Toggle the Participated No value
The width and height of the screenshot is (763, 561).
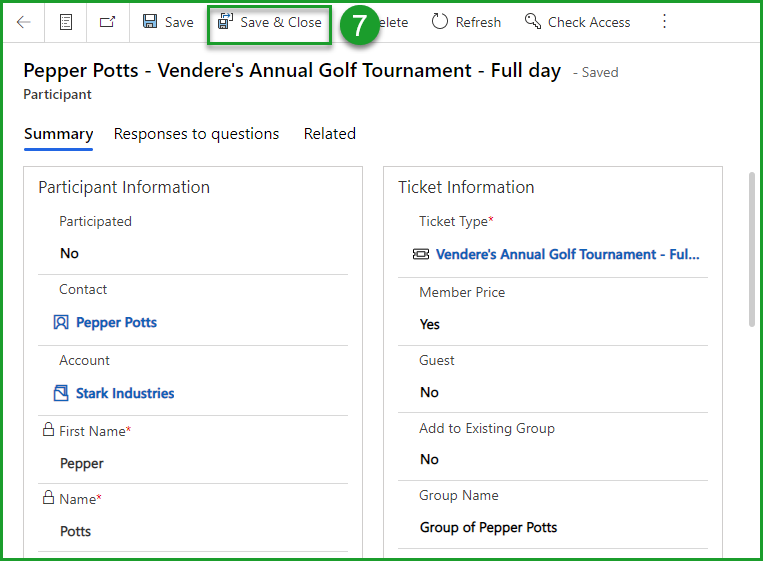[x=69, y=254]
